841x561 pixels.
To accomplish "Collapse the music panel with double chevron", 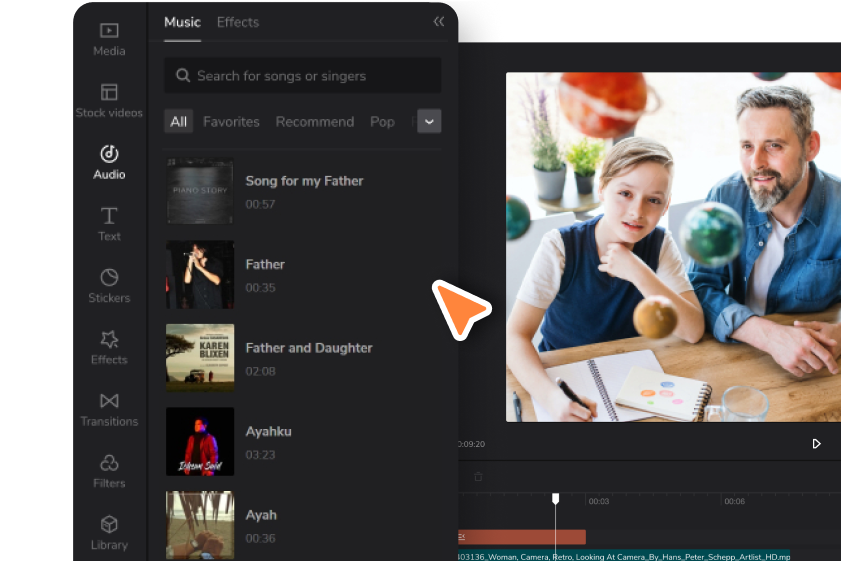I will 439,21.
